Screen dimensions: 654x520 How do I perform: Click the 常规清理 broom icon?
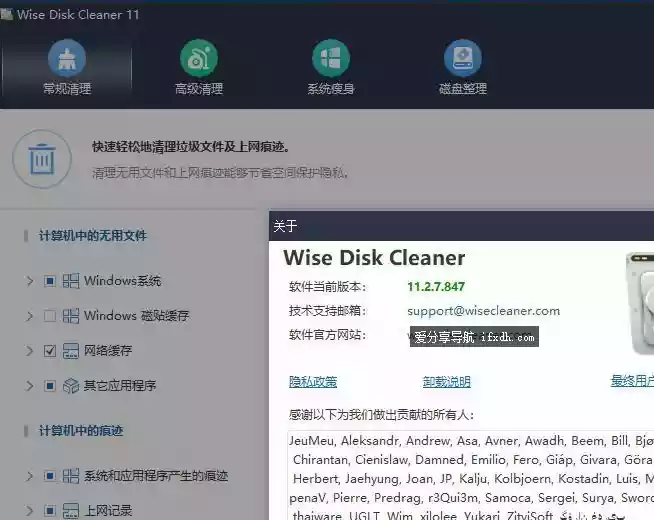pos(66,58)
